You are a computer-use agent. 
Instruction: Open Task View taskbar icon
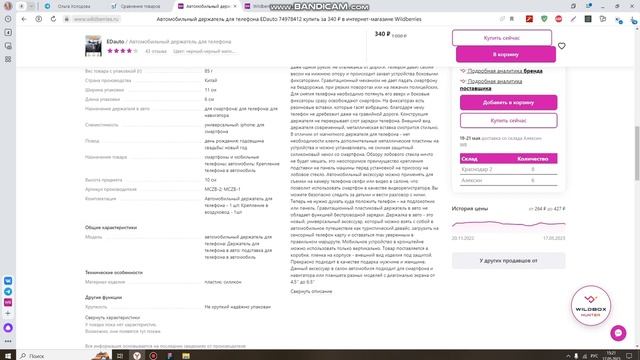(120, 356)
